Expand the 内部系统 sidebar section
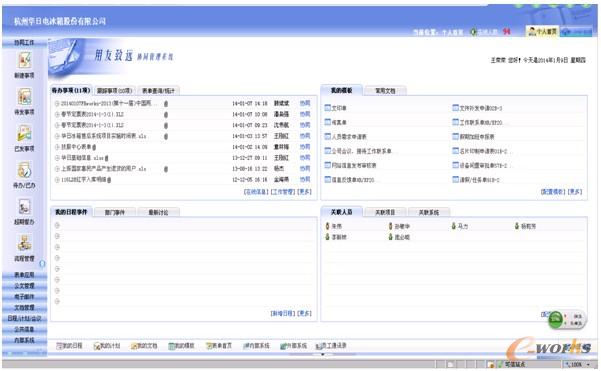The image size is (601, 371). (x=24, y=340)
